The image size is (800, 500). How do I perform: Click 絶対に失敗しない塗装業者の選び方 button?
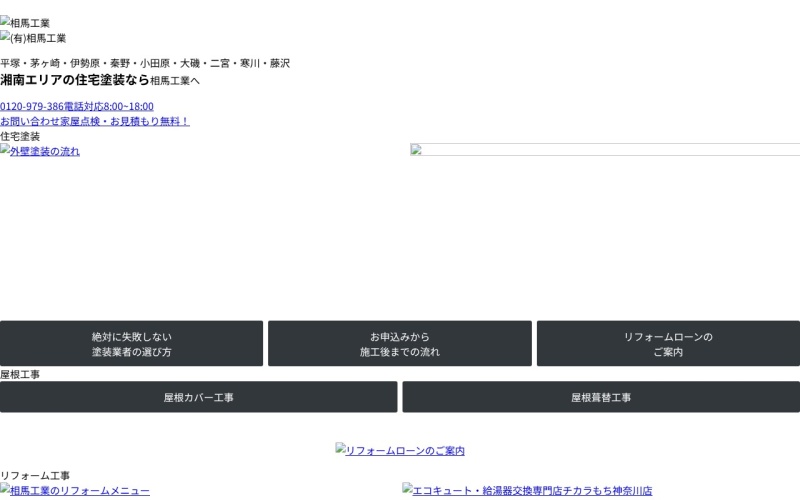(x=131, y=343)
